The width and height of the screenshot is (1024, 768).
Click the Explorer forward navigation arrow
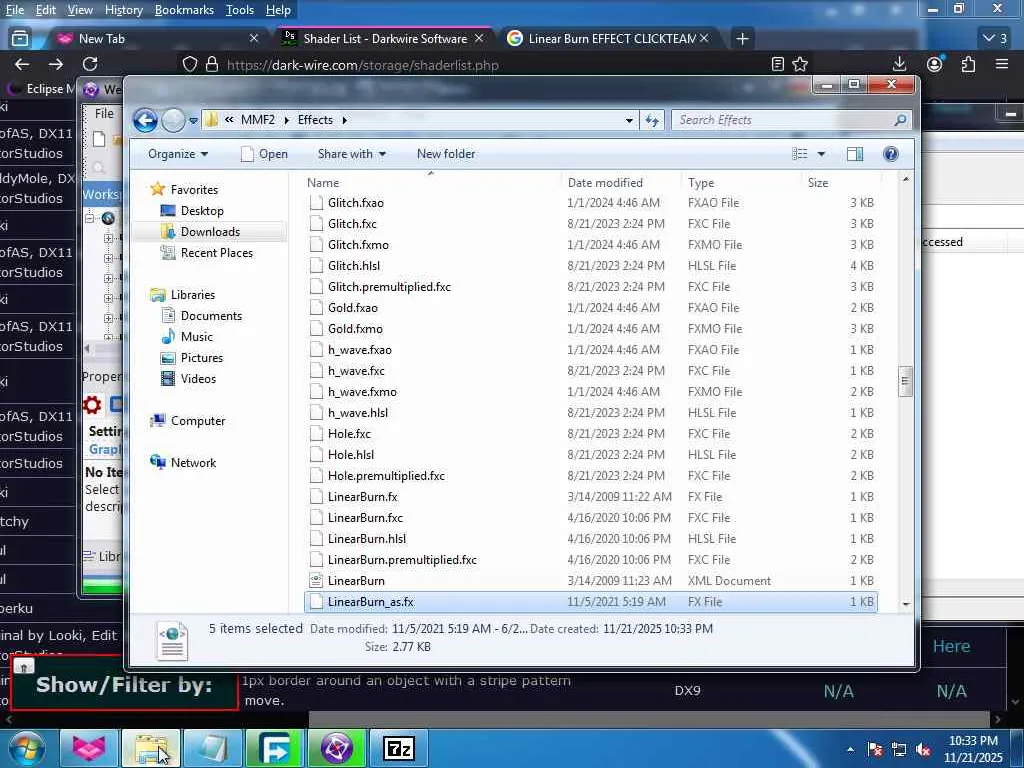pos(173,120)
